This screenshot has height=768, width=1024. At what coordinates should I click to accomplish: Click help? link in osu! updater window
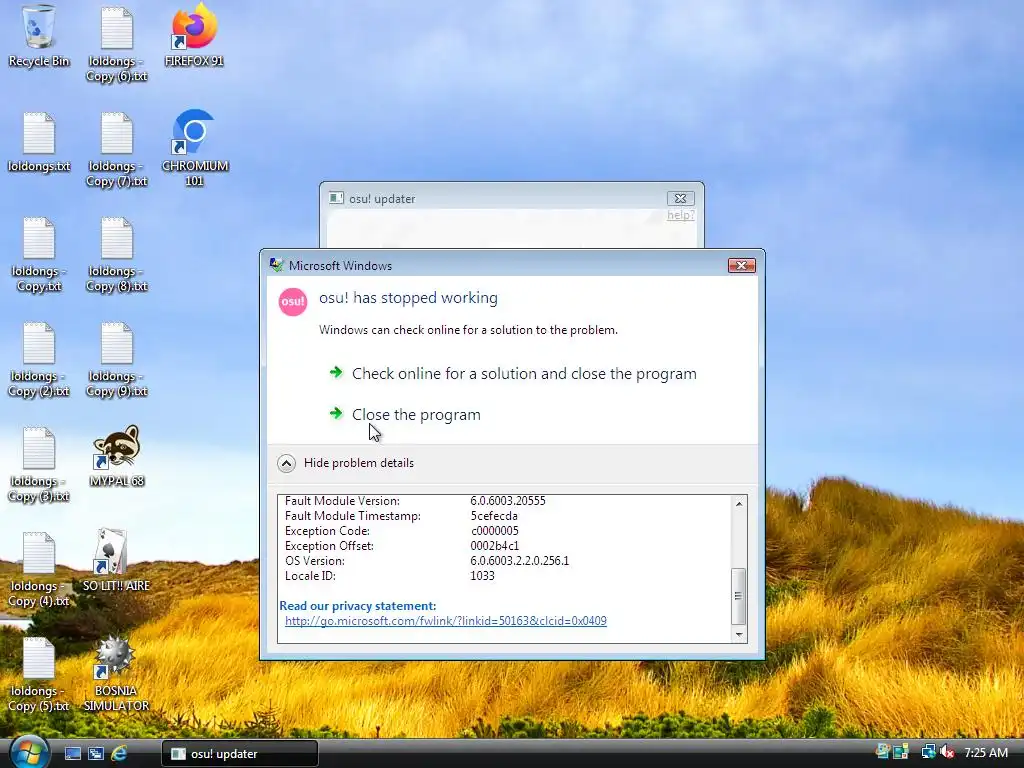pos(680,215)
